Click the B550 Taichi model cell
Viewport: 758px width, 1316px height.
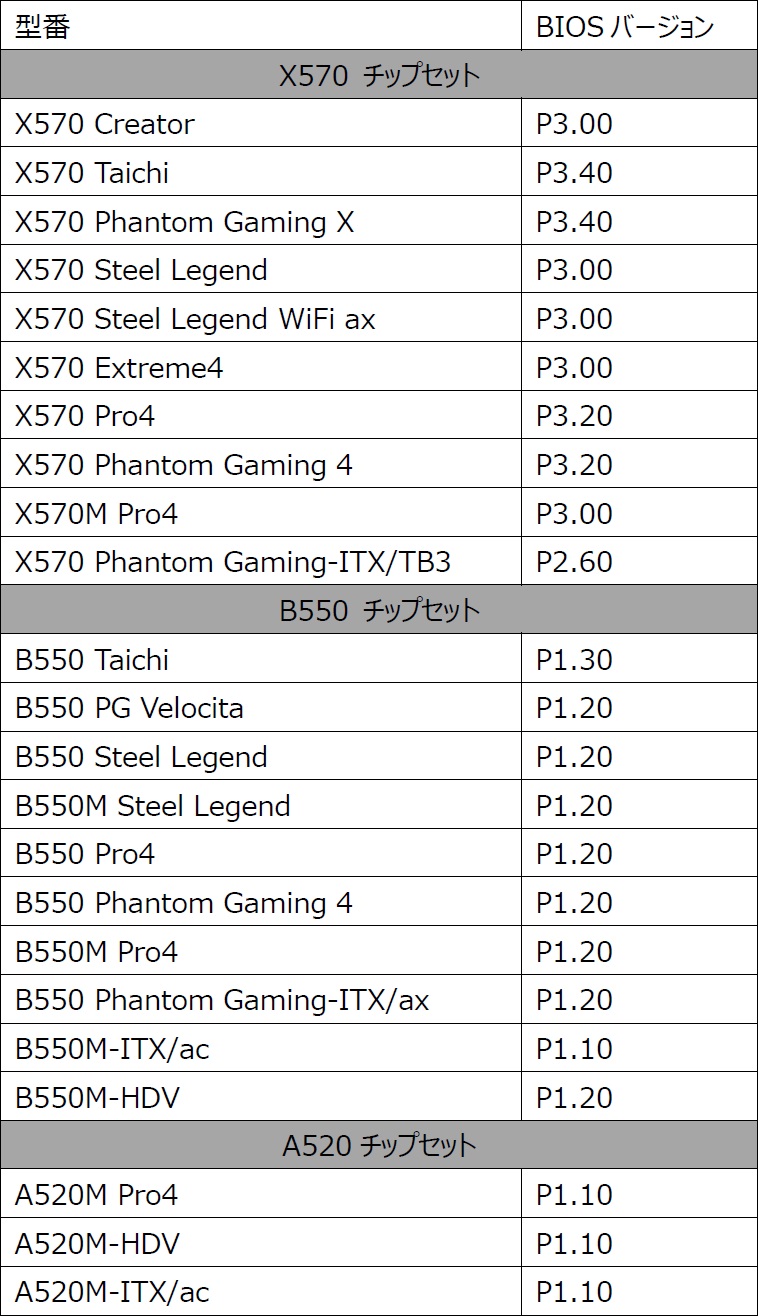click(91, 660)
